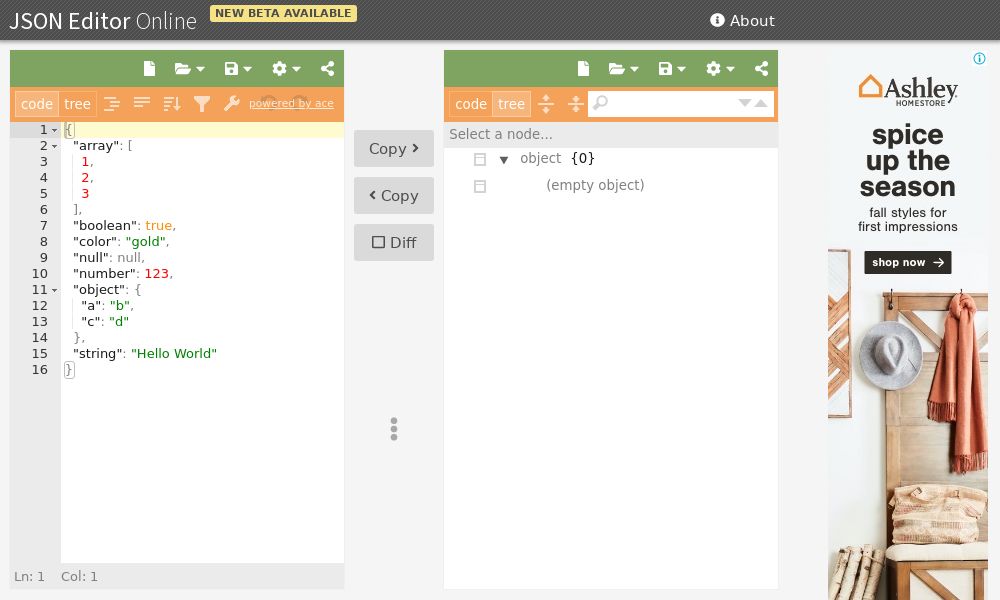The image size is (1000, 600).
Task: Open the About menu
Action: click(x=743, y=20)
